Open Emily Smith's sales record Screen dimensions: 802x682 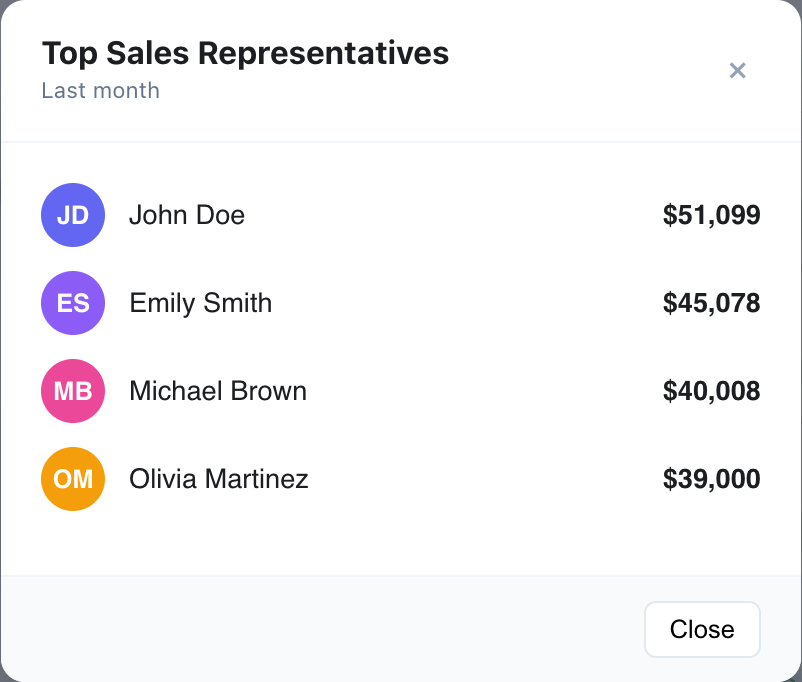200,303
